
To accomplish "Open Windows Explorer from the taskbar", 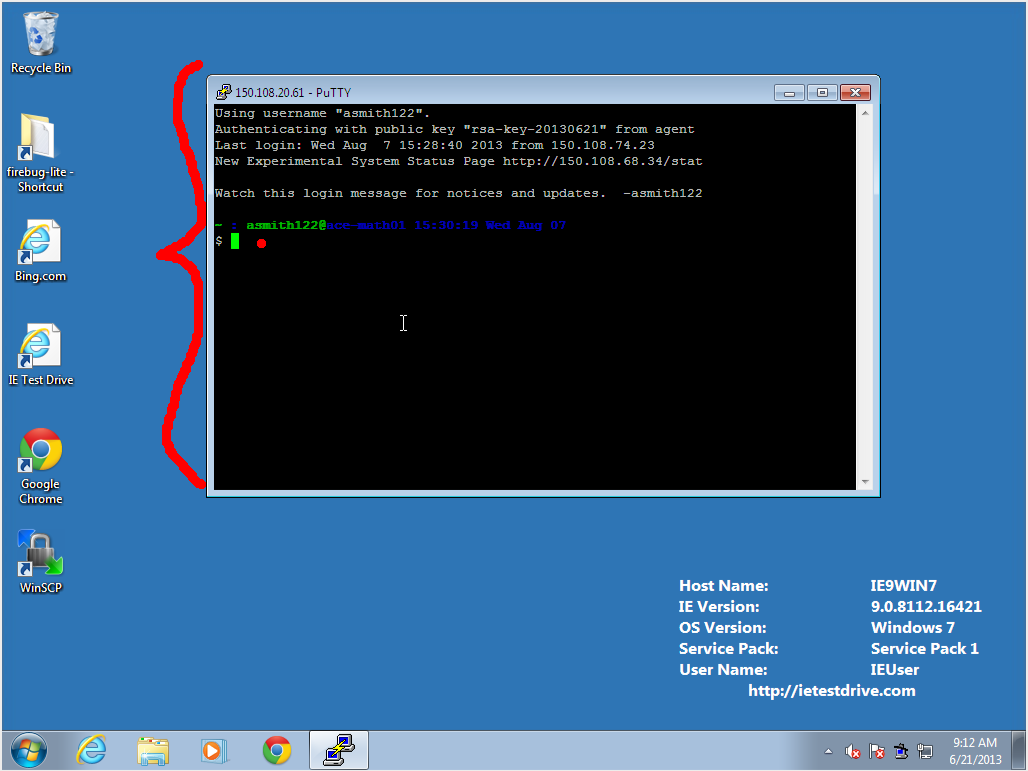I will (153, 750).
